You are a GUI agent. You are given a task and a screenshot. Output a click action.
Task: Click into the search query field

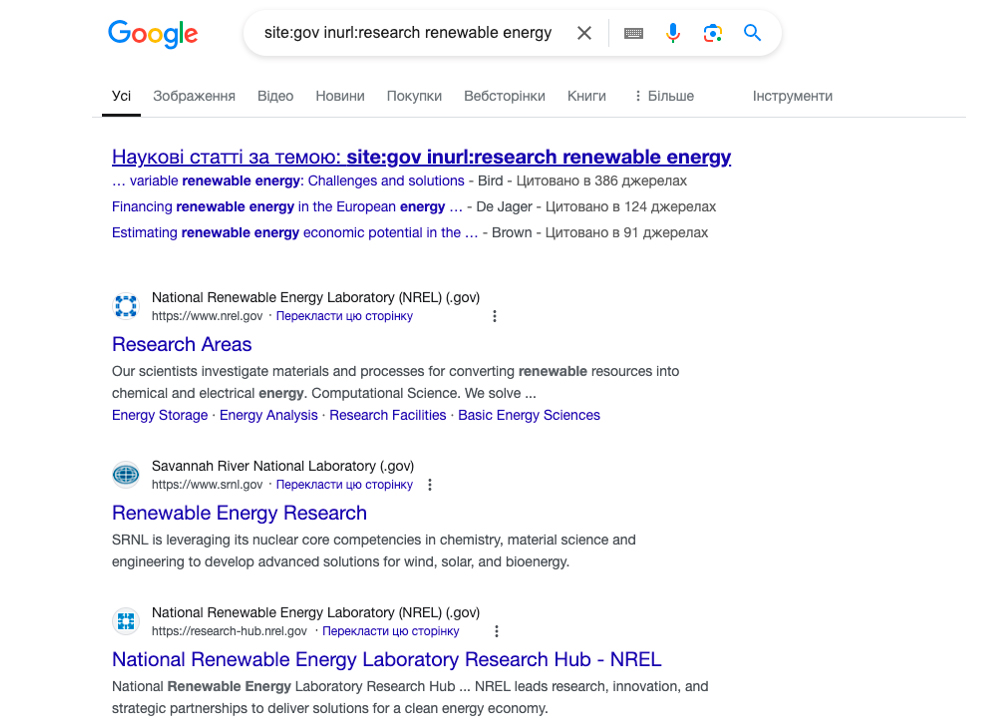(x=407, y=33)
